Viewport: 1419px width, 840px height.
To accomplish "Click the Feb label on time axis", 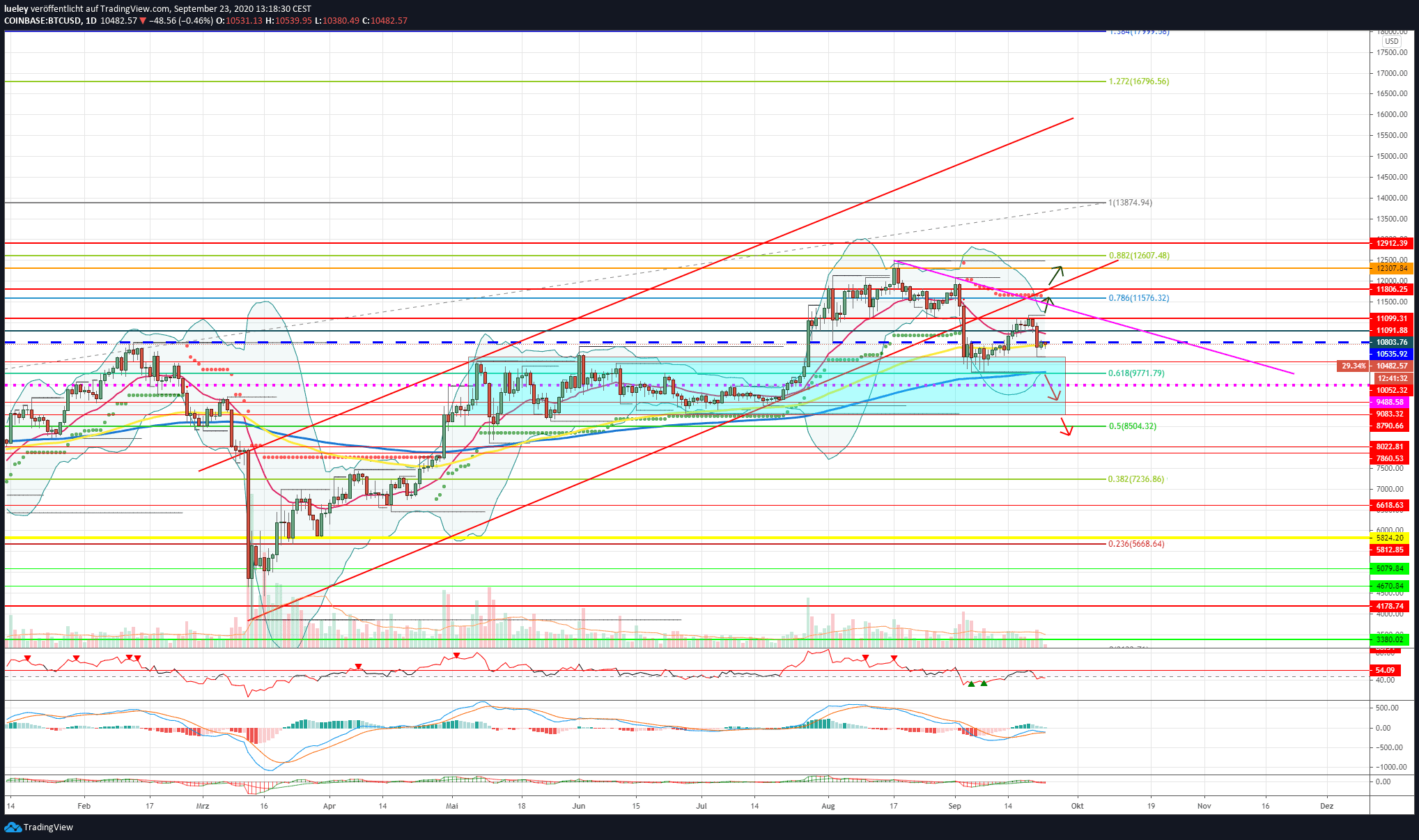I will (x=84, y=806).
